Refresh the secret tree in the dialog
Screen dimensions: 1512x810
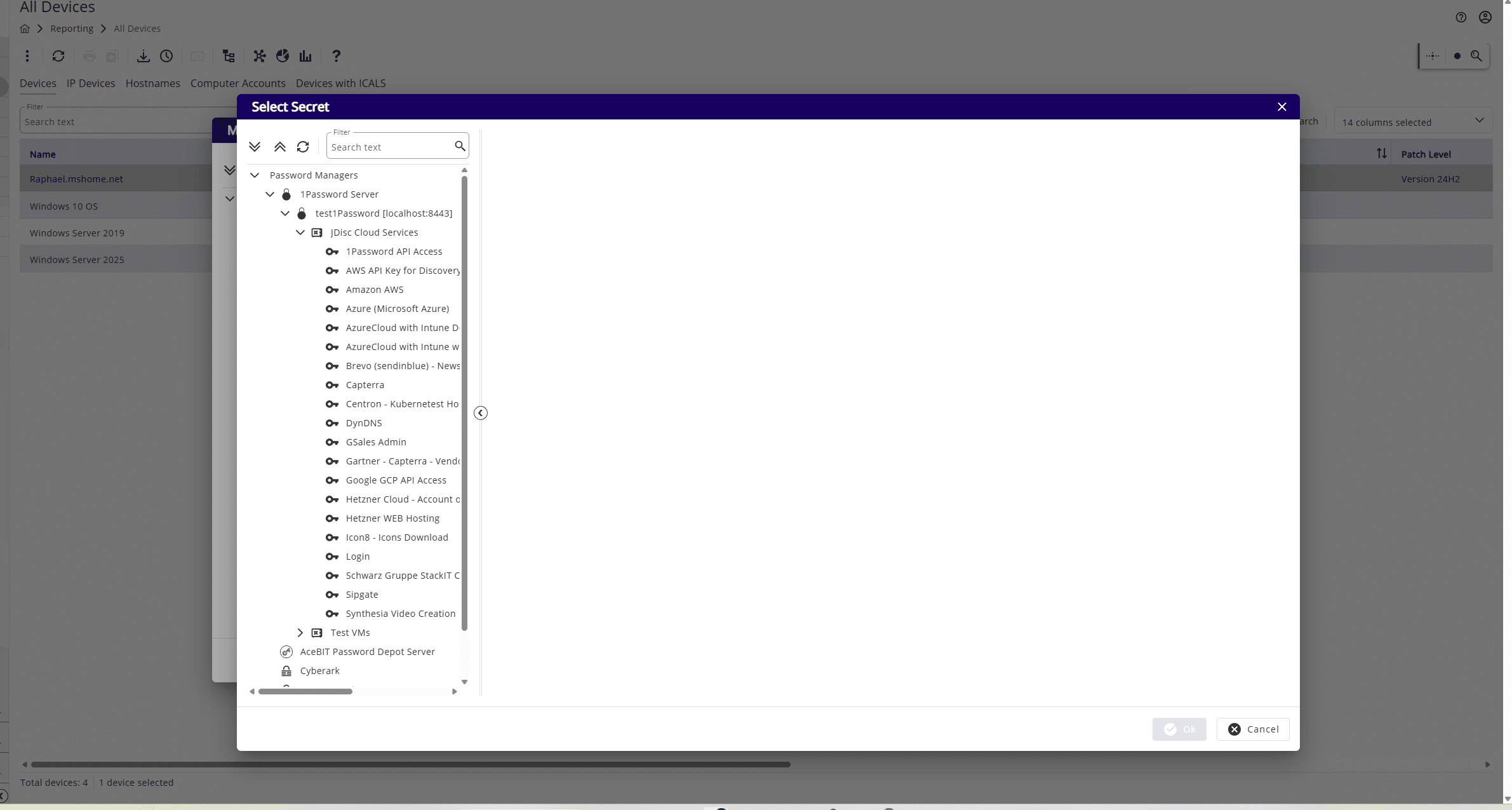point(303,147)
